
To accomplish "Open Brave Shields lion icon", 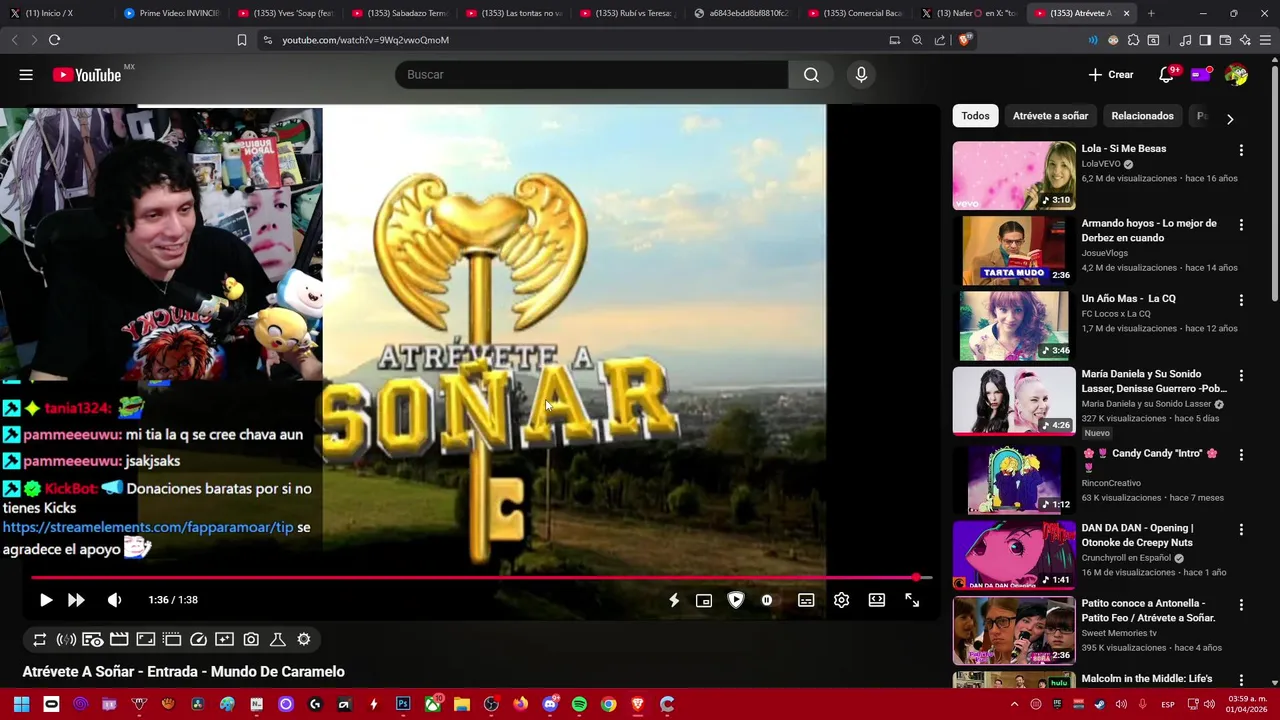I will [963, 40].
